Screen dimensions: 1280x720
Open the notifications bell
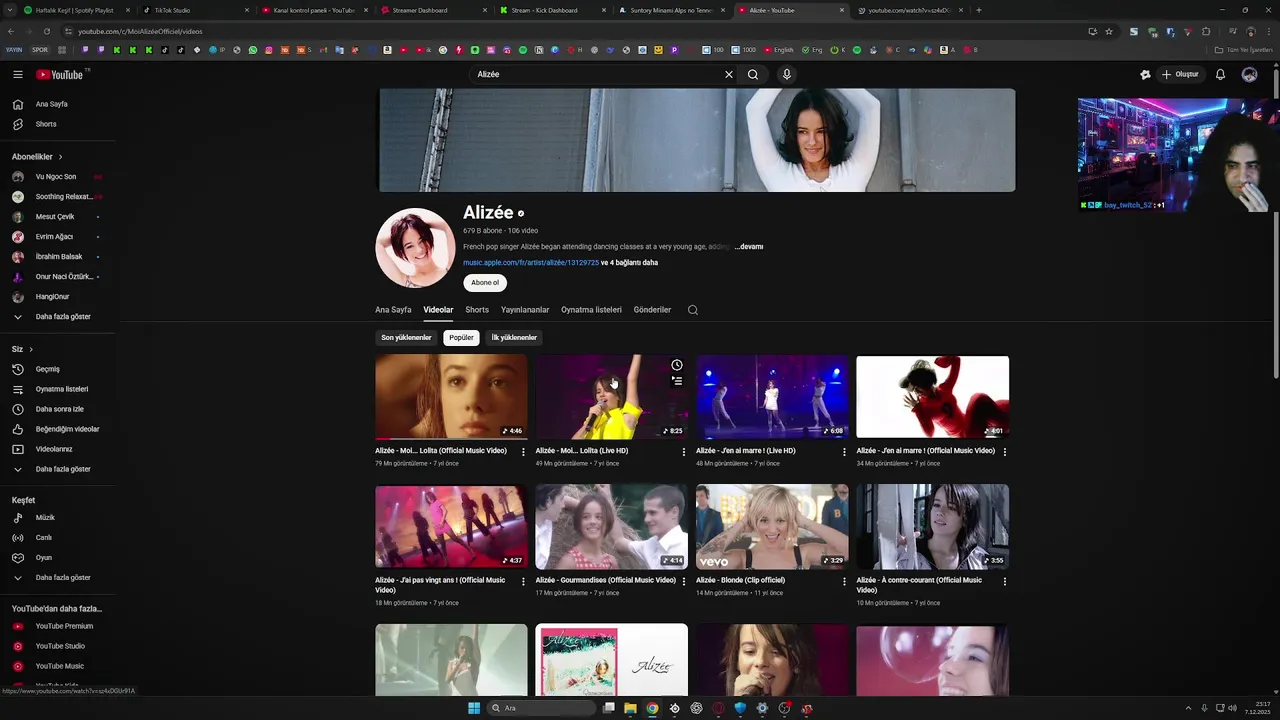pos(1220,74)
